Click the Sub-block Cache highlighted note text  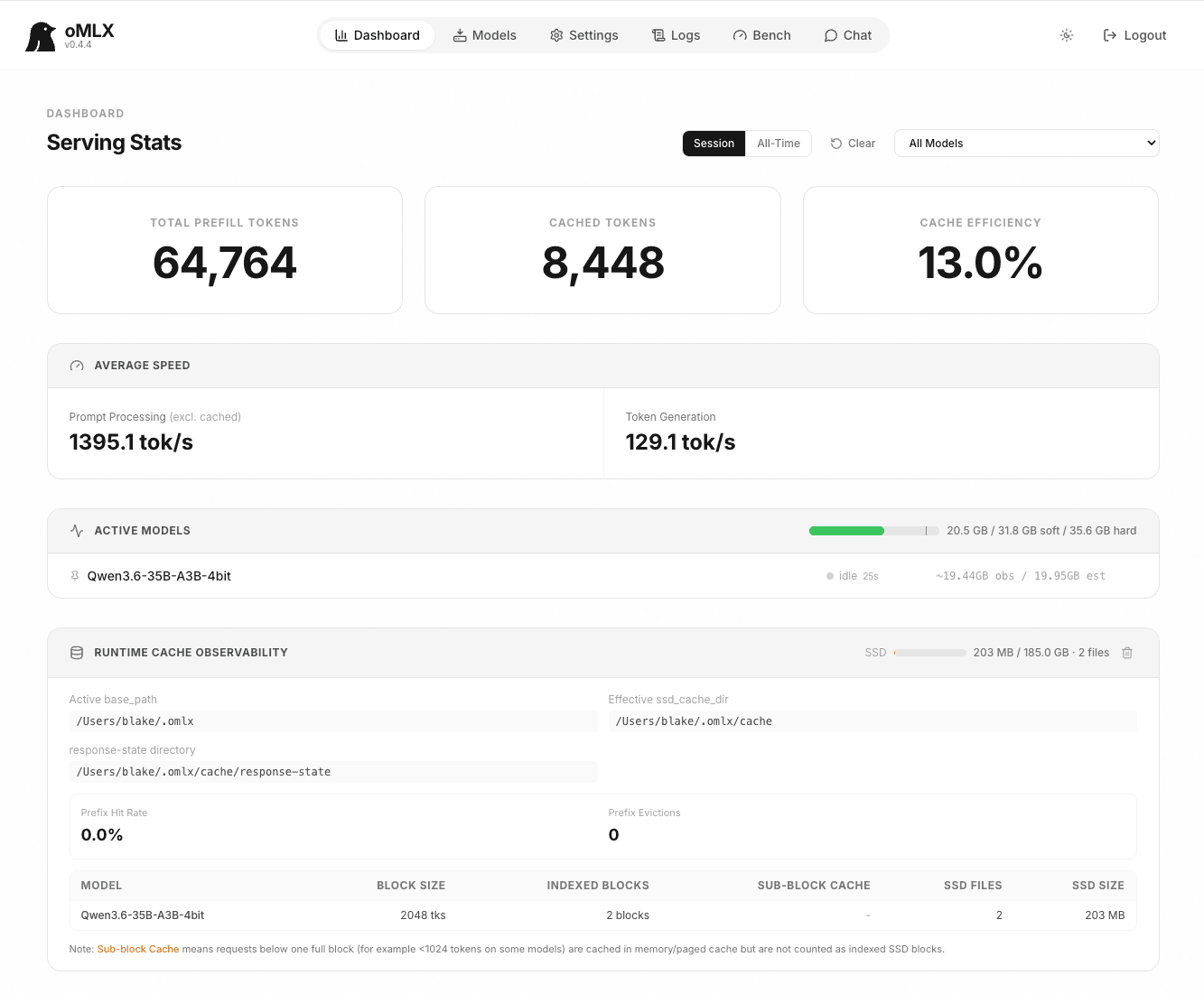(138, 949)
